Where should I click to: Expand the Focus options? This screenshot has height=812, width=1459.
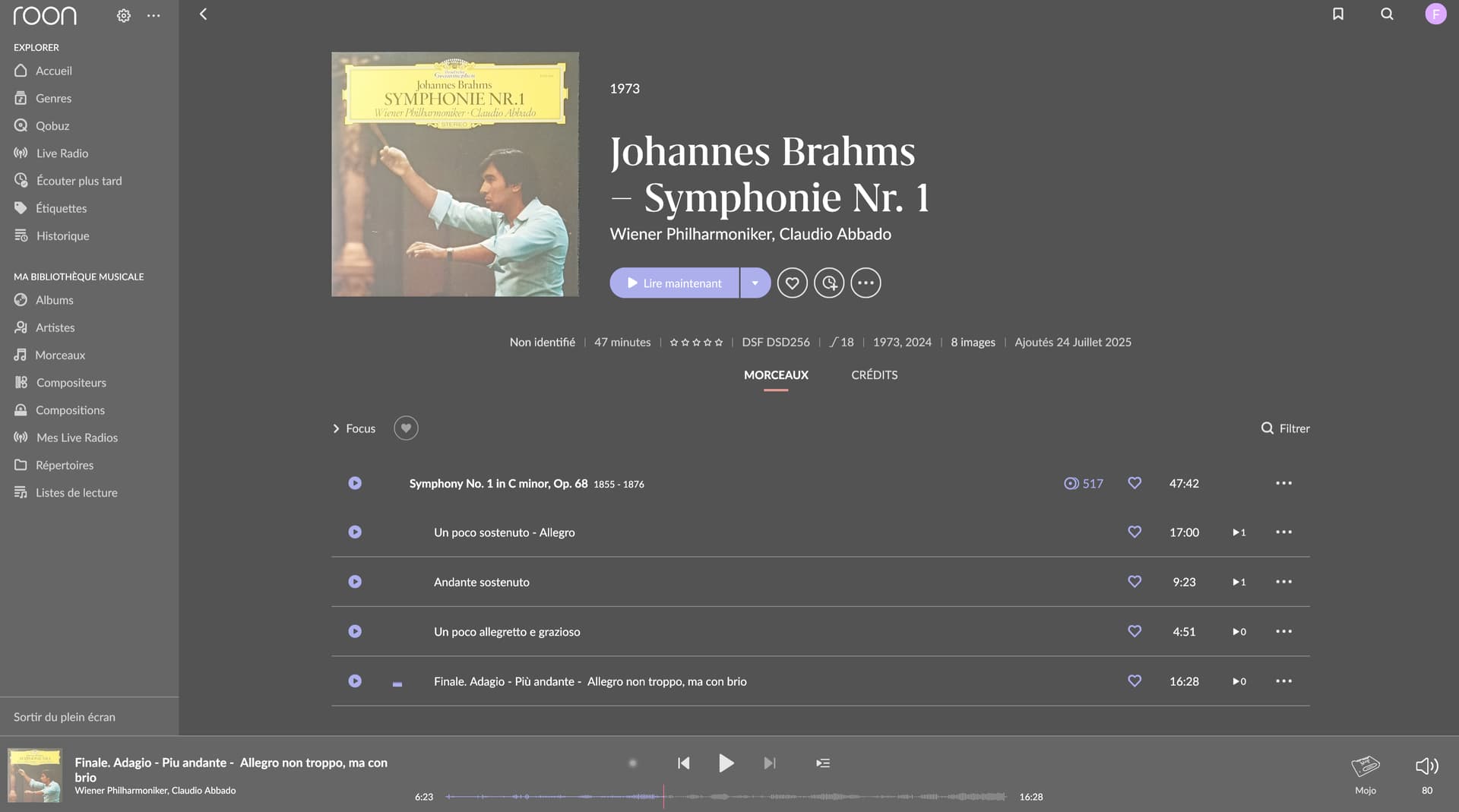353,428
